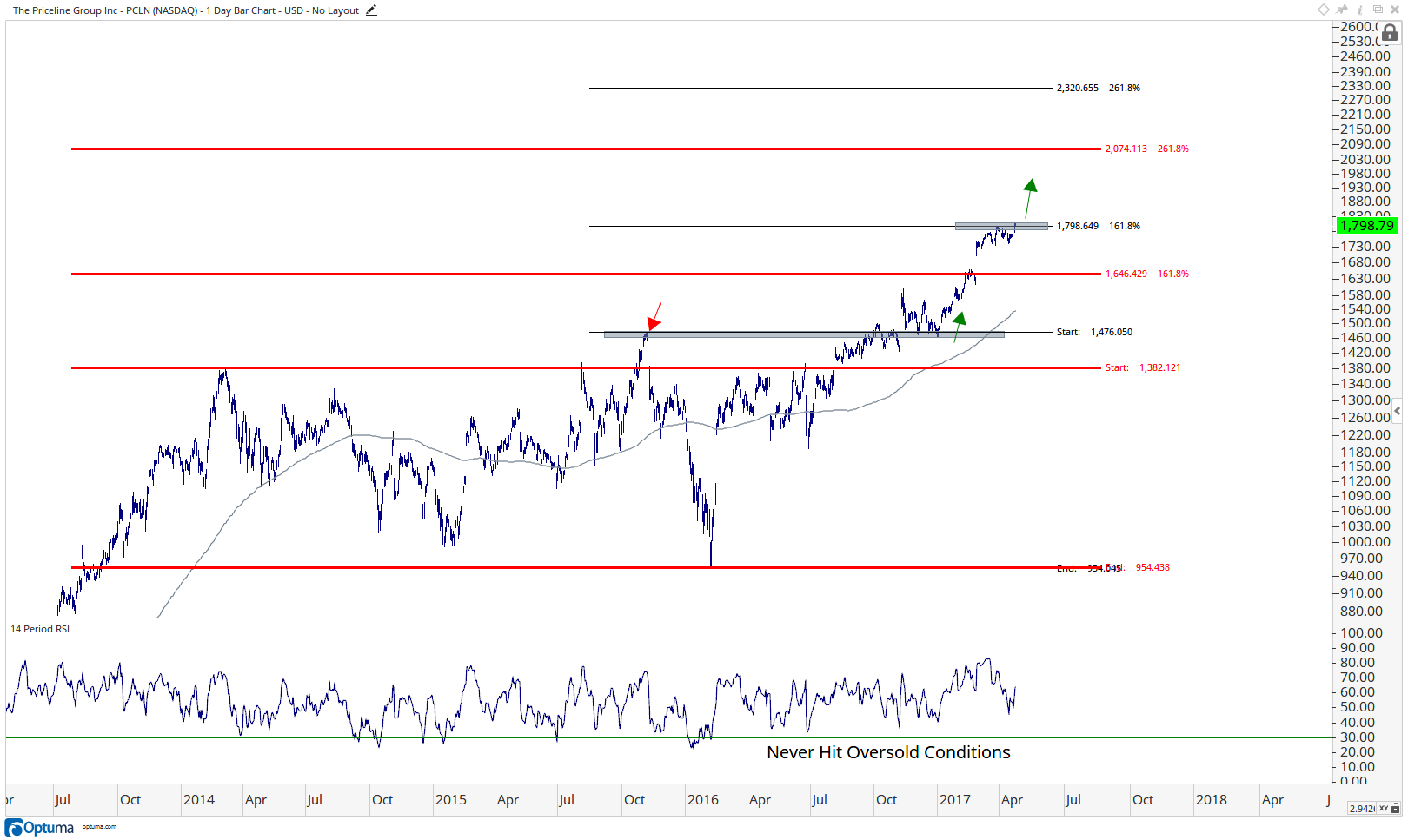
Task: Toggle the price scale padlock icon
Action: coord(1389,33)
